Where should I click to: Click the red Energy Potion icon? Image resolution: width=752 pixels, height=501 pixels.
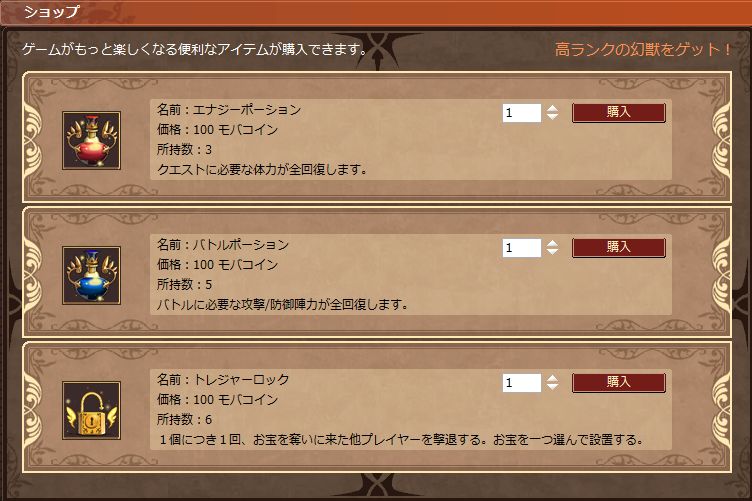point(92,140)
